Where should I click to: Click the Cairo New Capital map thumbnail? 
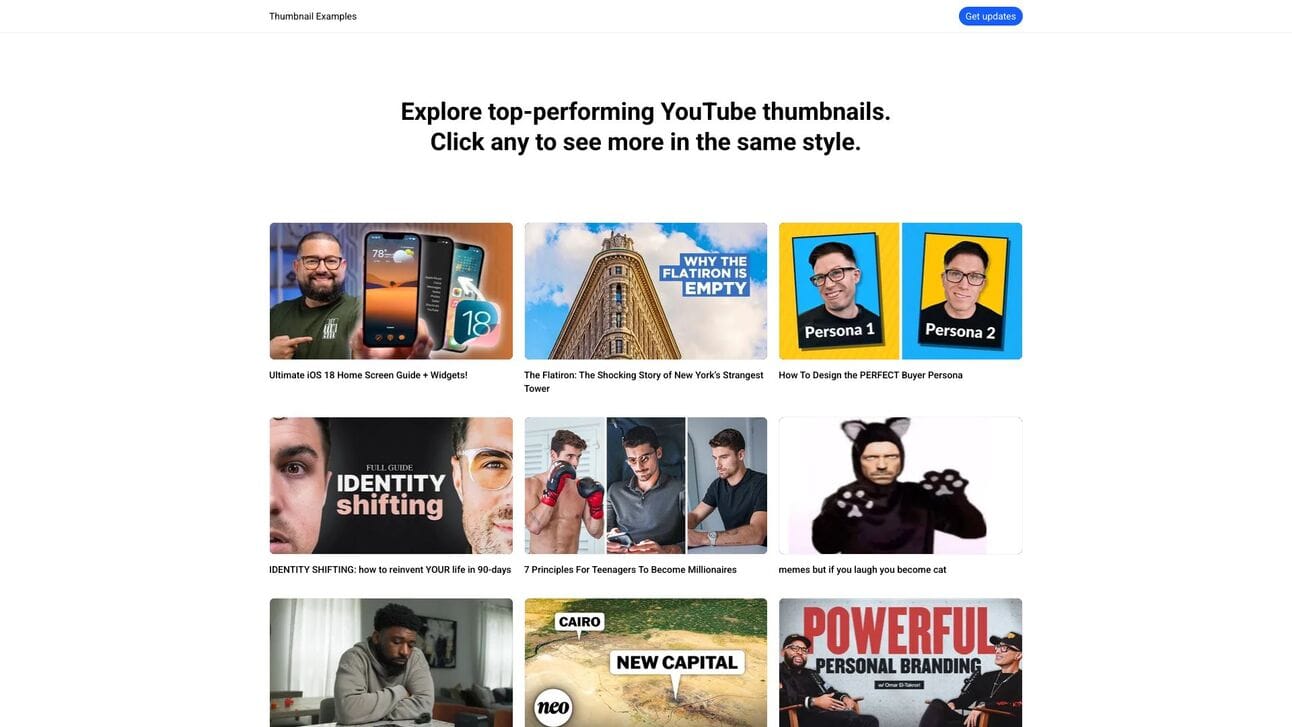(x=646, y=663)
